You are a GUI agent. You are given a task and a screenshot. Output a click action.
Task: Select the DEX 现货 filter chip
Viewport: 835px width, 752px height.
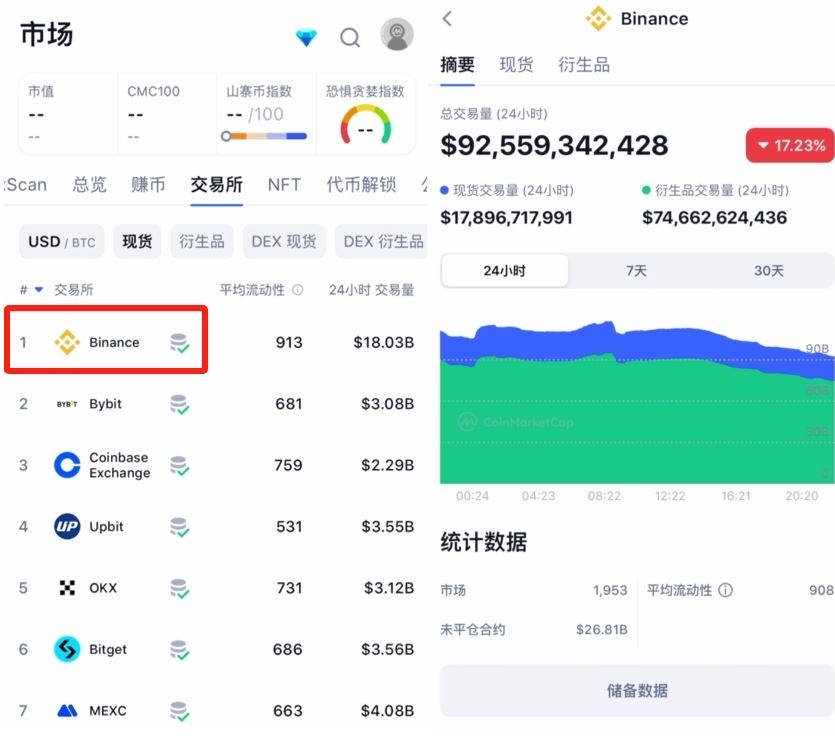(x=284, y=242)
